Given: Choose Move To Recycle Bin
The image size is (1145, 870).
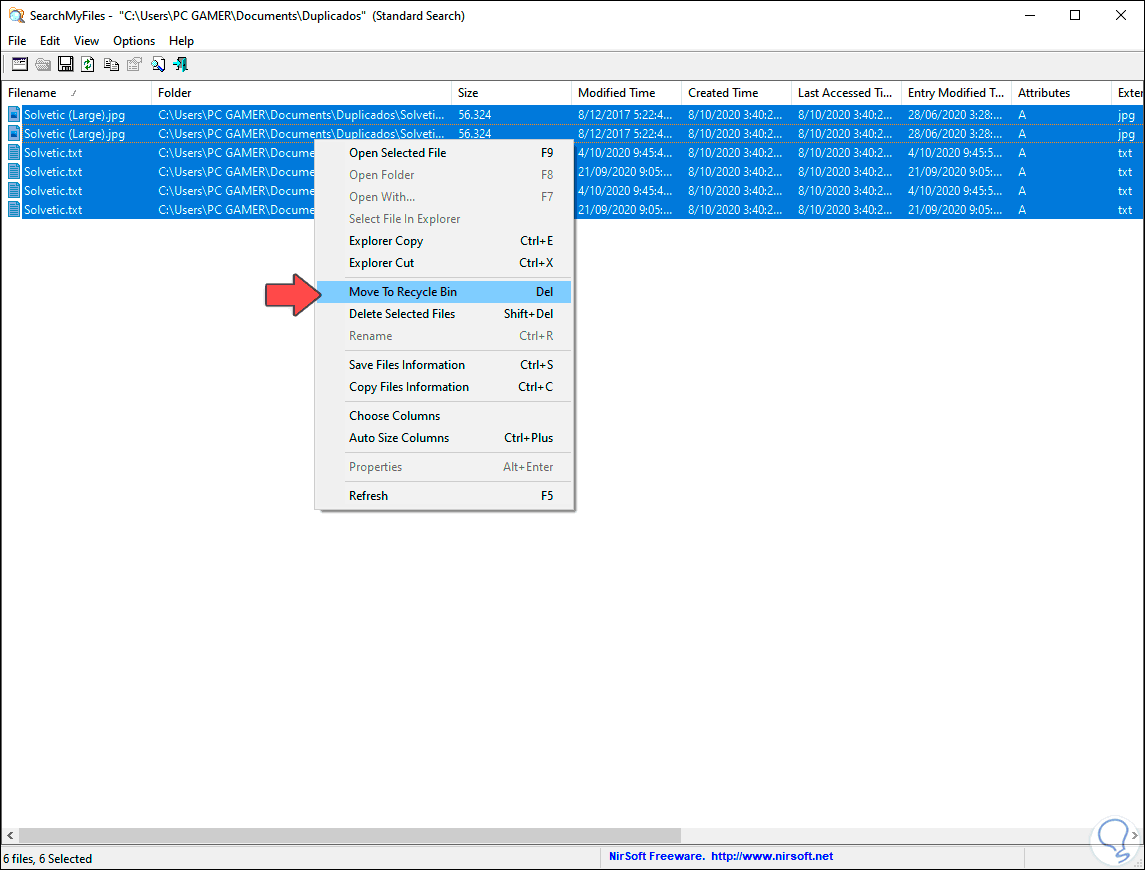Looking at the screenshot, I should point(445,291).
